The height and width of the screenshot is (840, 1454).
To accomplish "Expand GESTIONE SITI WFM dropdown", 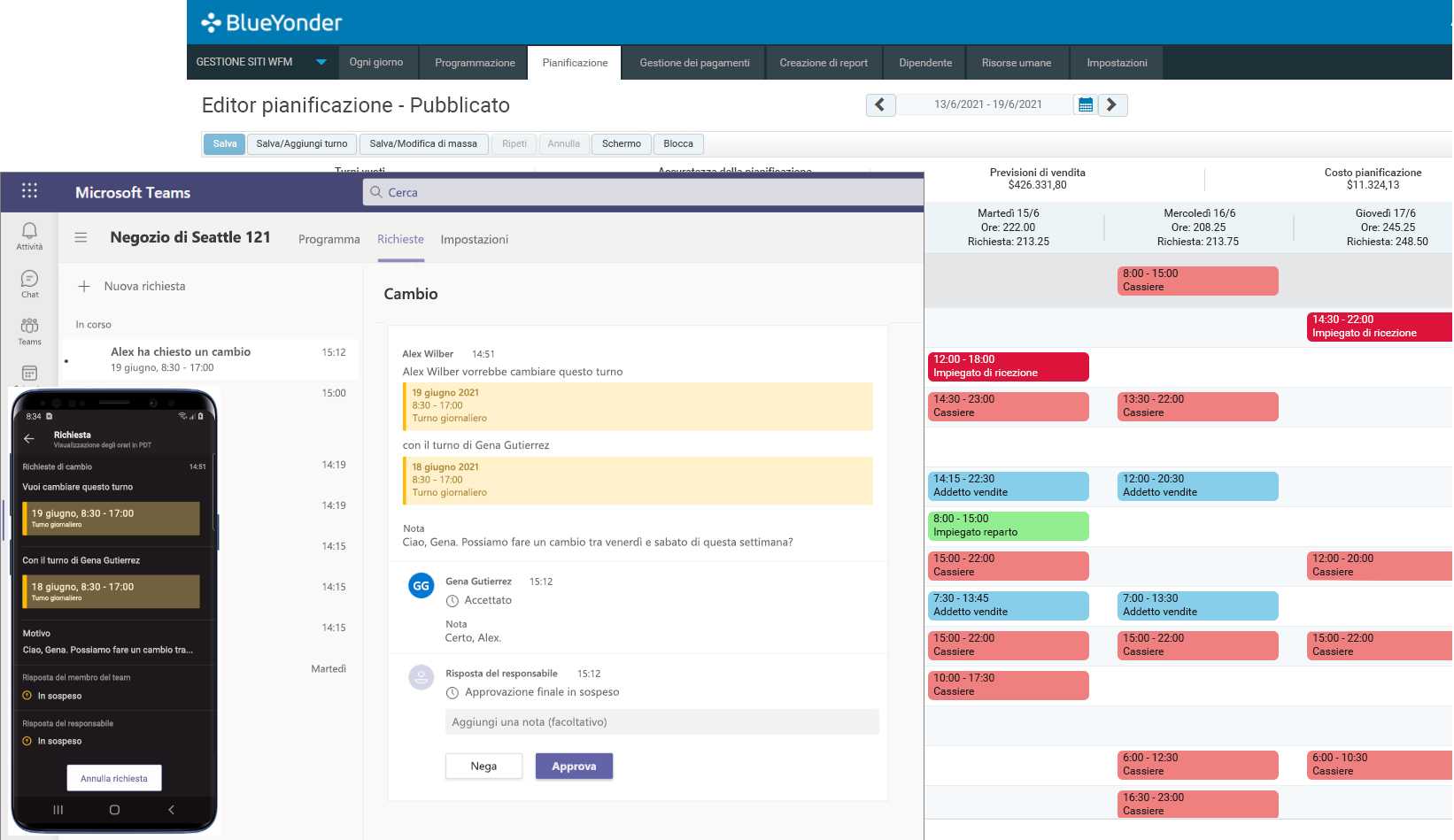I will [321, 62].
